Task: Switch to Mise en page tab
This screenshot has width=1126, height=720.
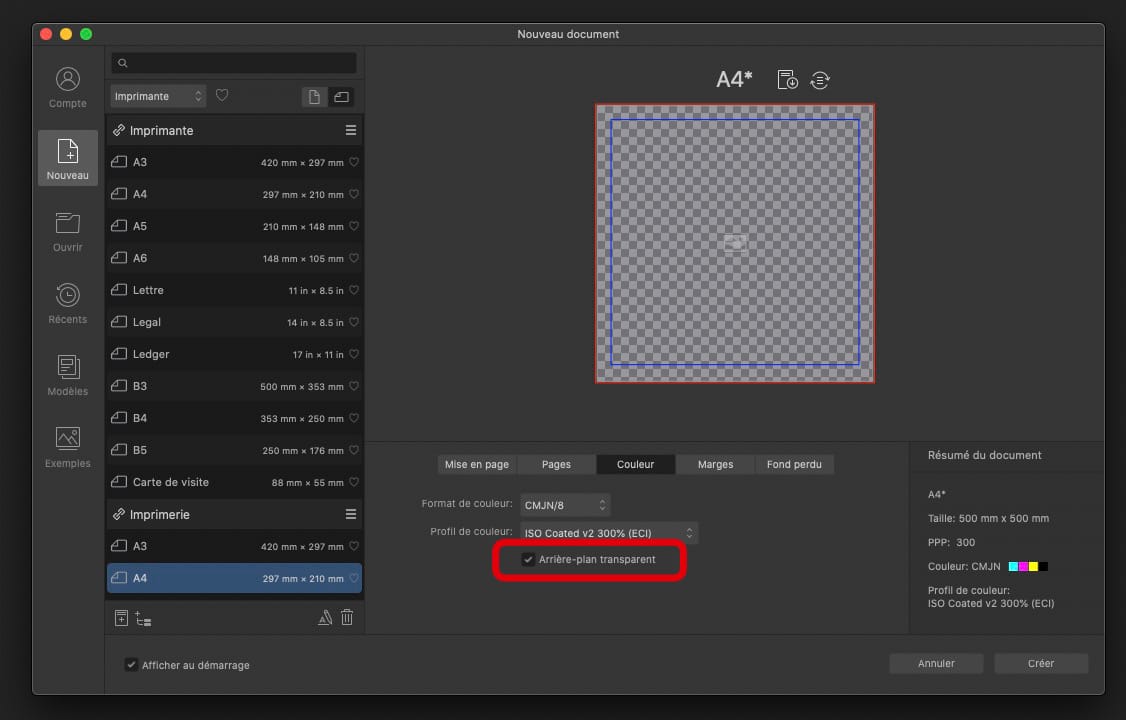Action: (x=477, y=464)
